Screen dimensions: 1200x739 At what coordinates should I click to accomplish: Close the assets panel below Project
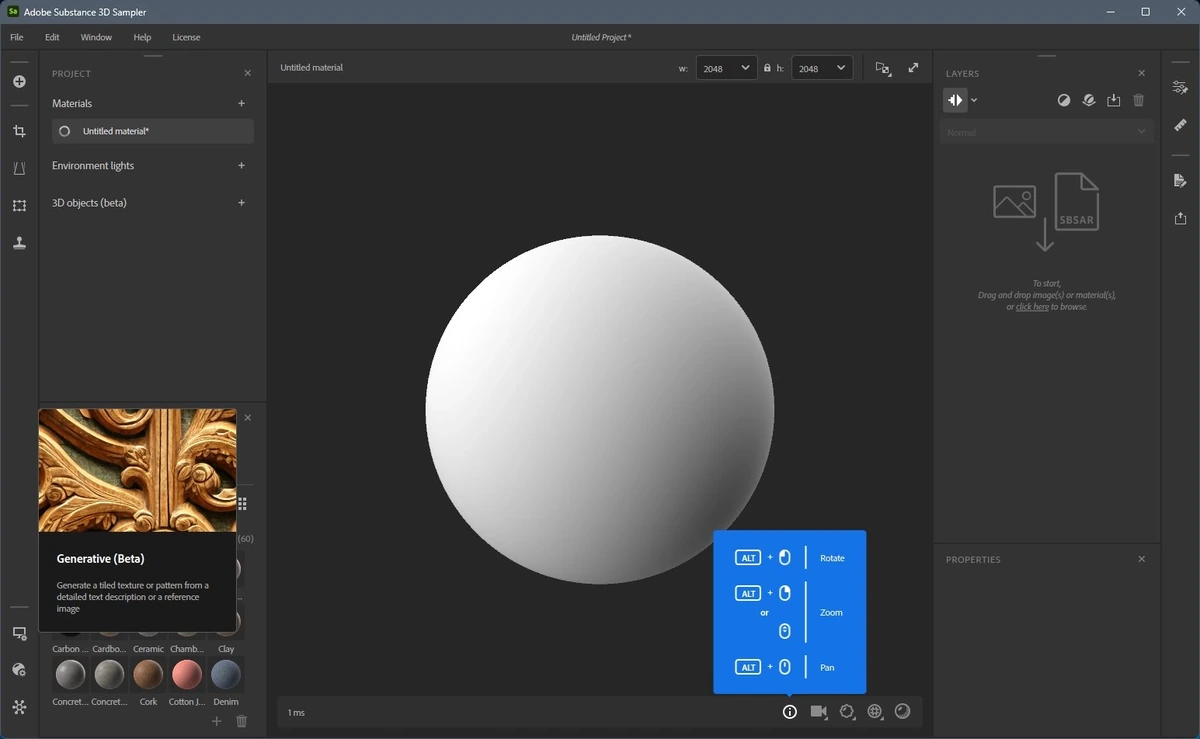[248, 418]
